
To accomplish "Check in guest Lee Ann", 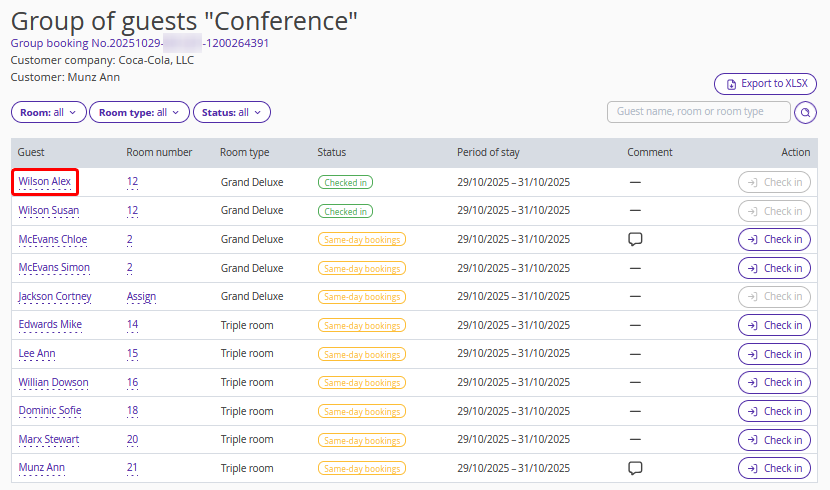I will [774, 354].
